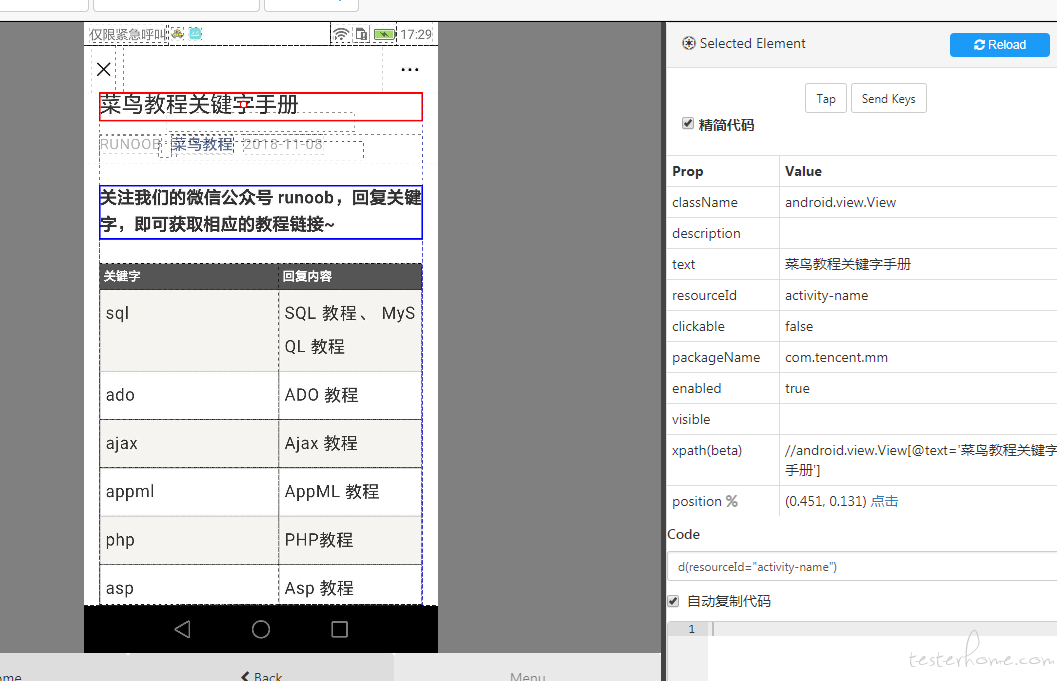Image resolution: width=1057 pixels, height=681 pixels.
Task: Click the ADO 教程 cell
Action: click(x=351, y=395)
